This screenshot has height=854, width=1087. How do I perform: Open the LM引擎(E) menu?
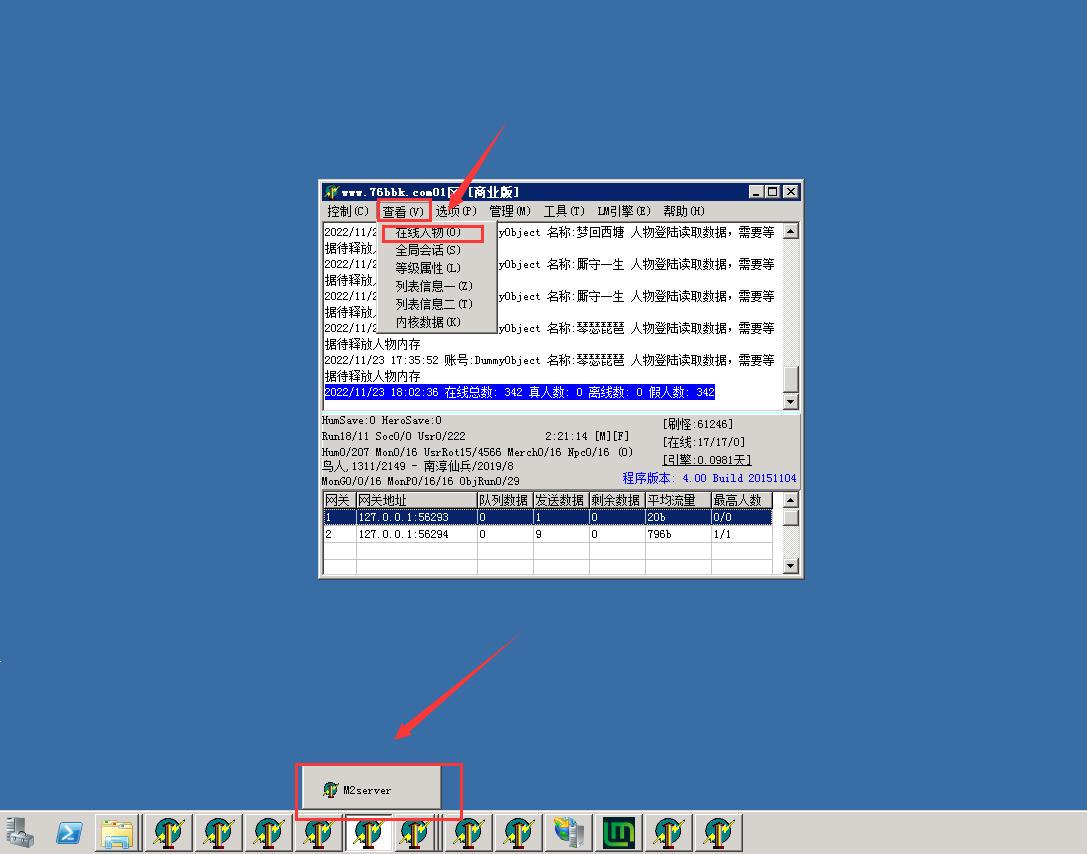(624, 211)
